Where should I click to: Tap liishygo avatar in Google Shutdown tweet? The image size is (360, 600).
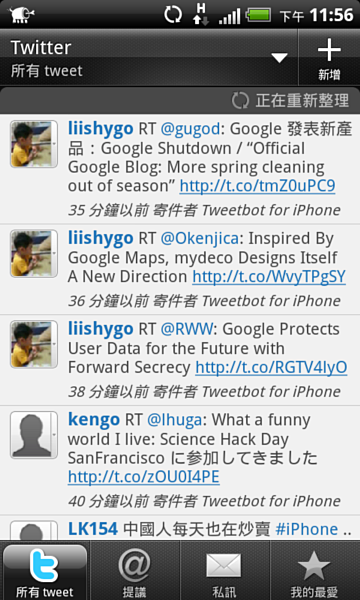(34, 144)
